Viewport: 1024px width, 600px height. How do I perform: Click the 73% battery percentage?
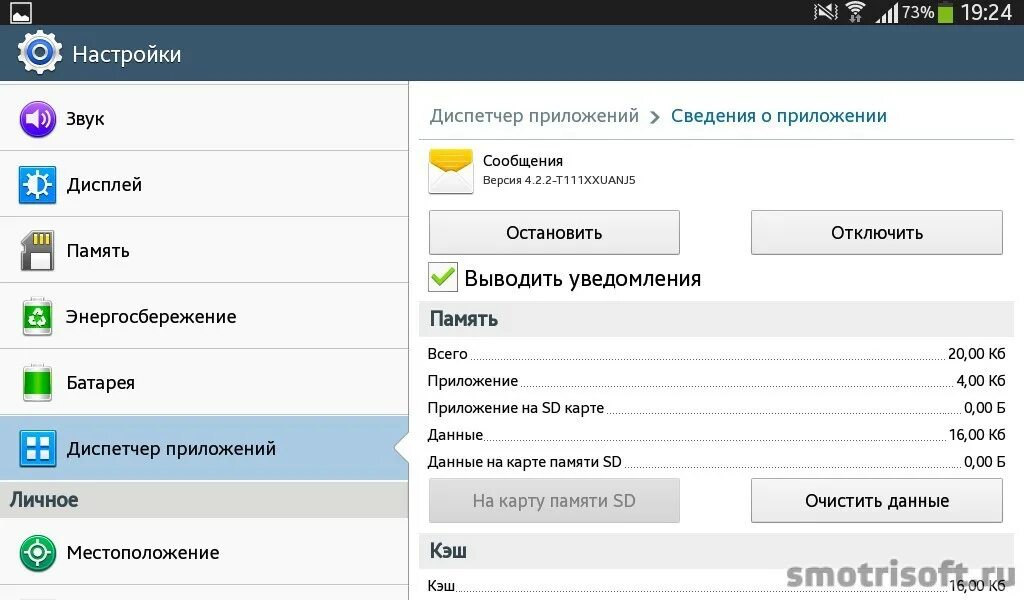(918, 12)
